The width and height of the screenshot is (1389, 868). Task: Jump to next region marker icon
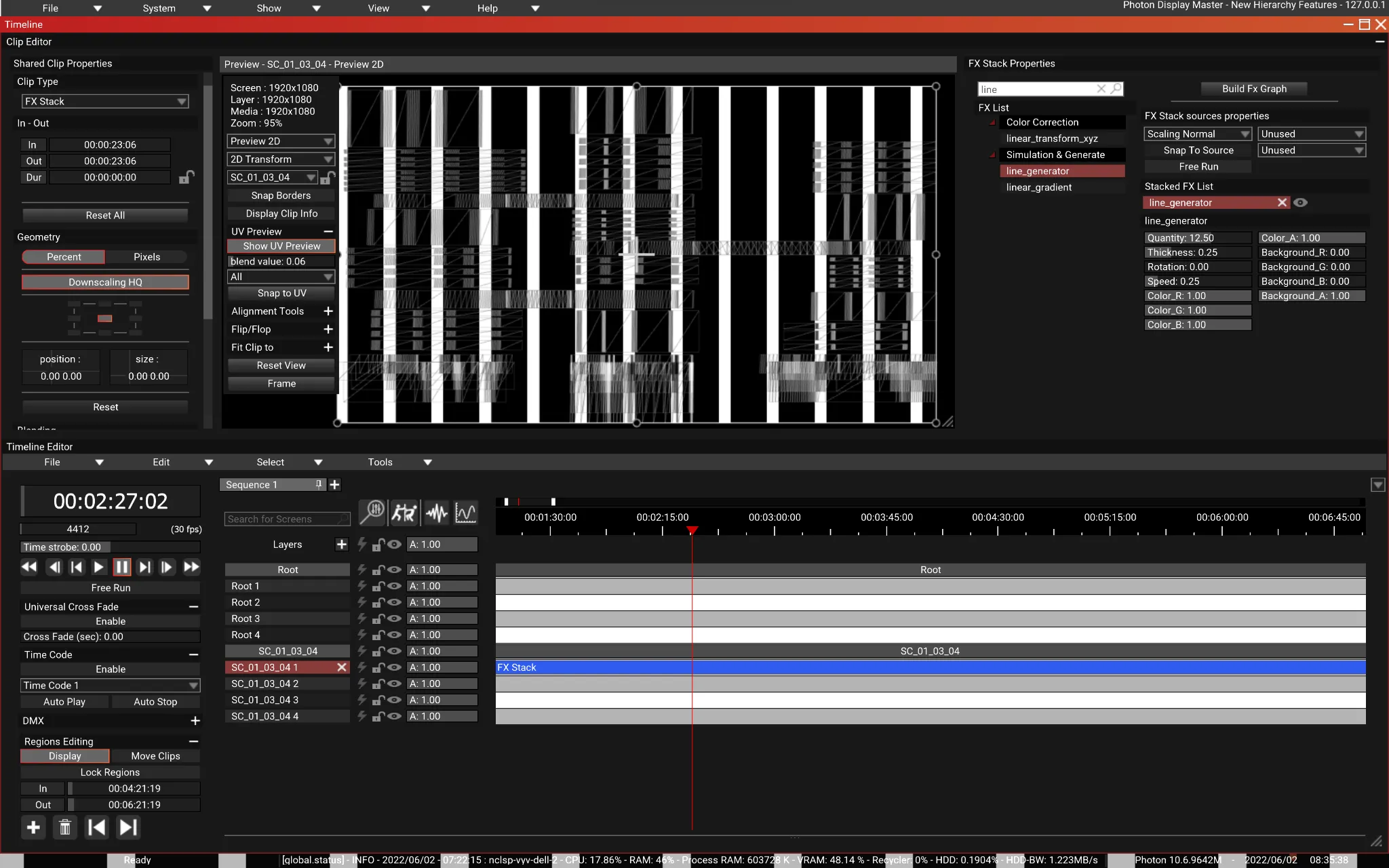pos(128,827)
